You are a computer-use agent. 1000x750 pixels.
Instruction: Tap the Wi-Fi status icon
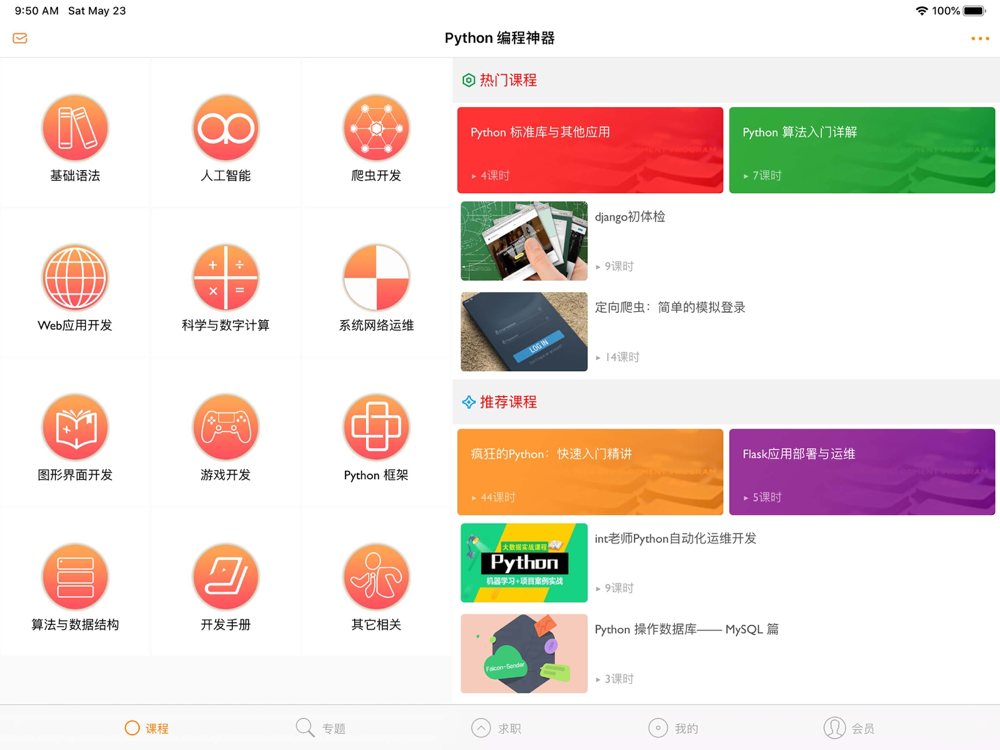tap(921, 11)
